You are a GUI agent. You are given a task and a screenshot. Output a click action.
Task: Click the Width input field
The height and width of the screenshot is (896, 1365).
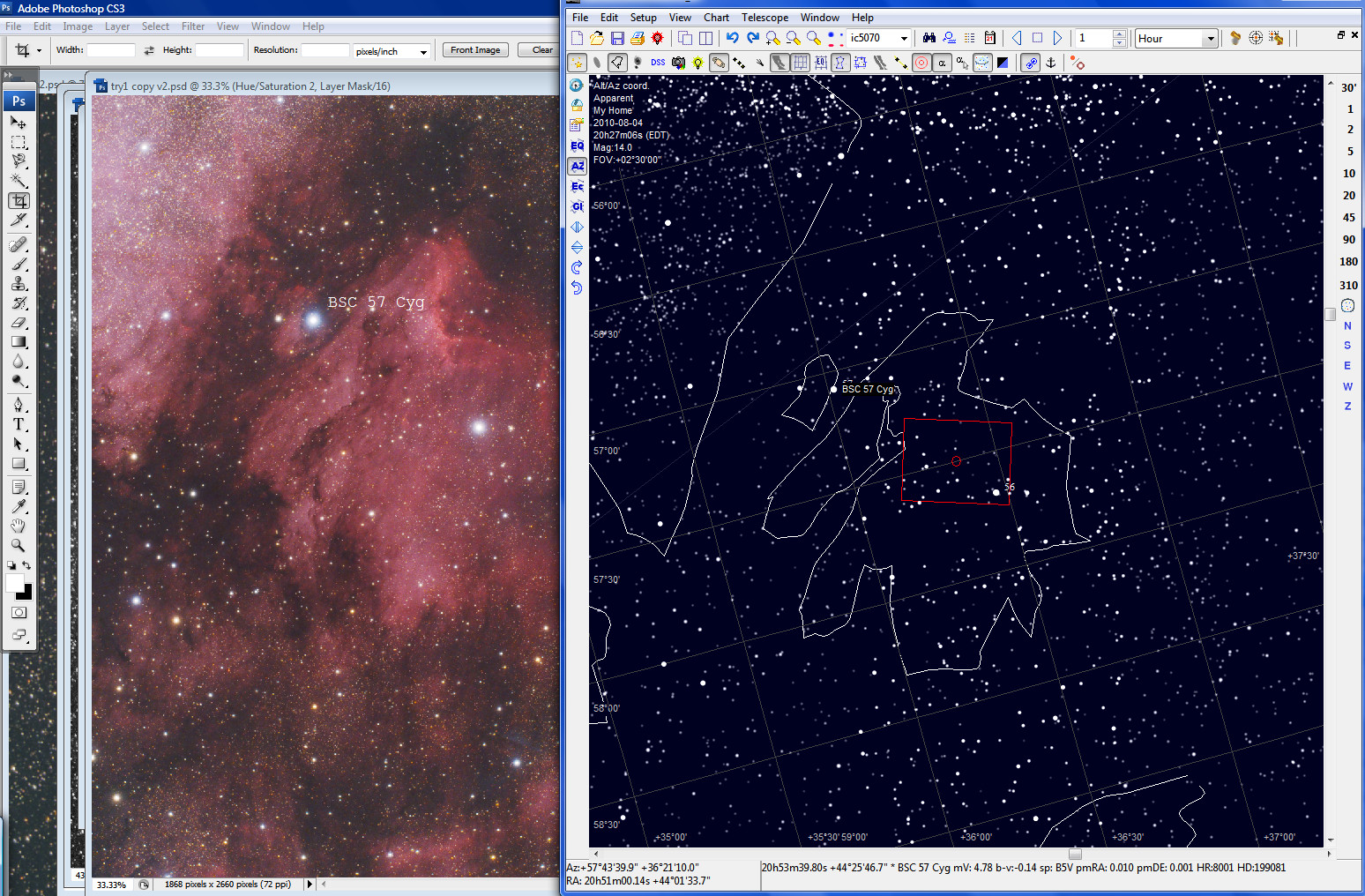point(110,50)
